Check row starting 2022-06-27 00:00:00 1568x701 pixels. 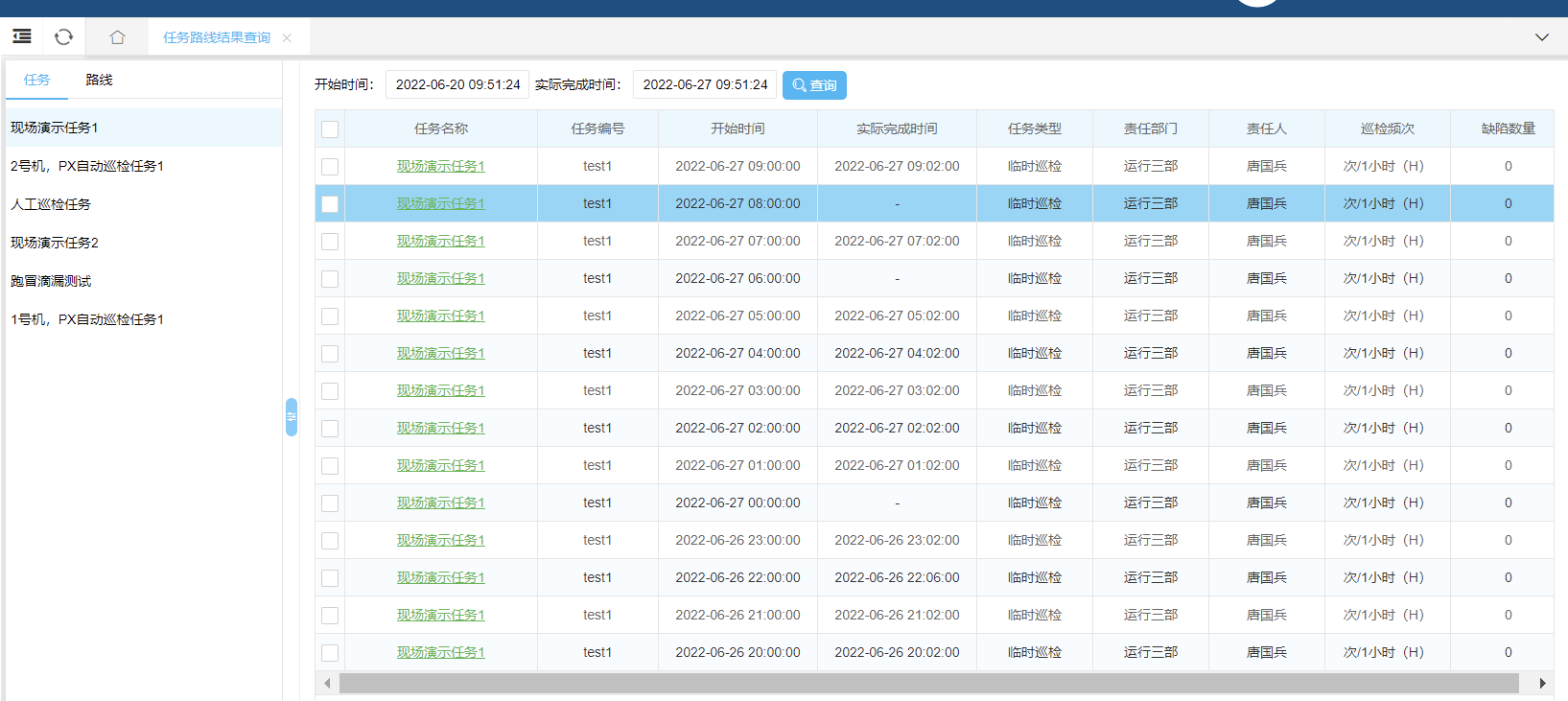[x=330, y=503]
